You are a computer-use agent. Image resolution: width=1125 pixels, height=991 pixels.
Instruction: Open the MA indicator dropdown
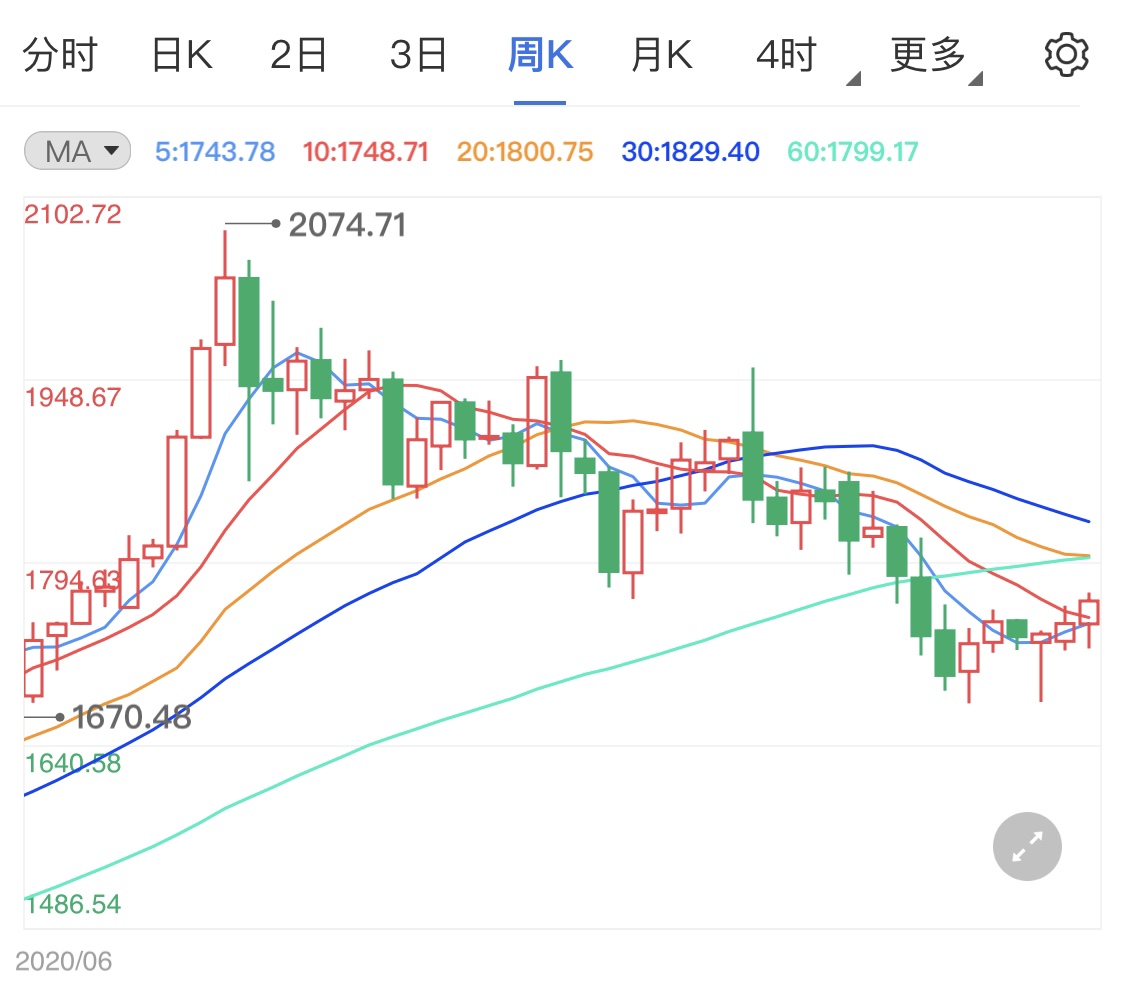point(76,152)
